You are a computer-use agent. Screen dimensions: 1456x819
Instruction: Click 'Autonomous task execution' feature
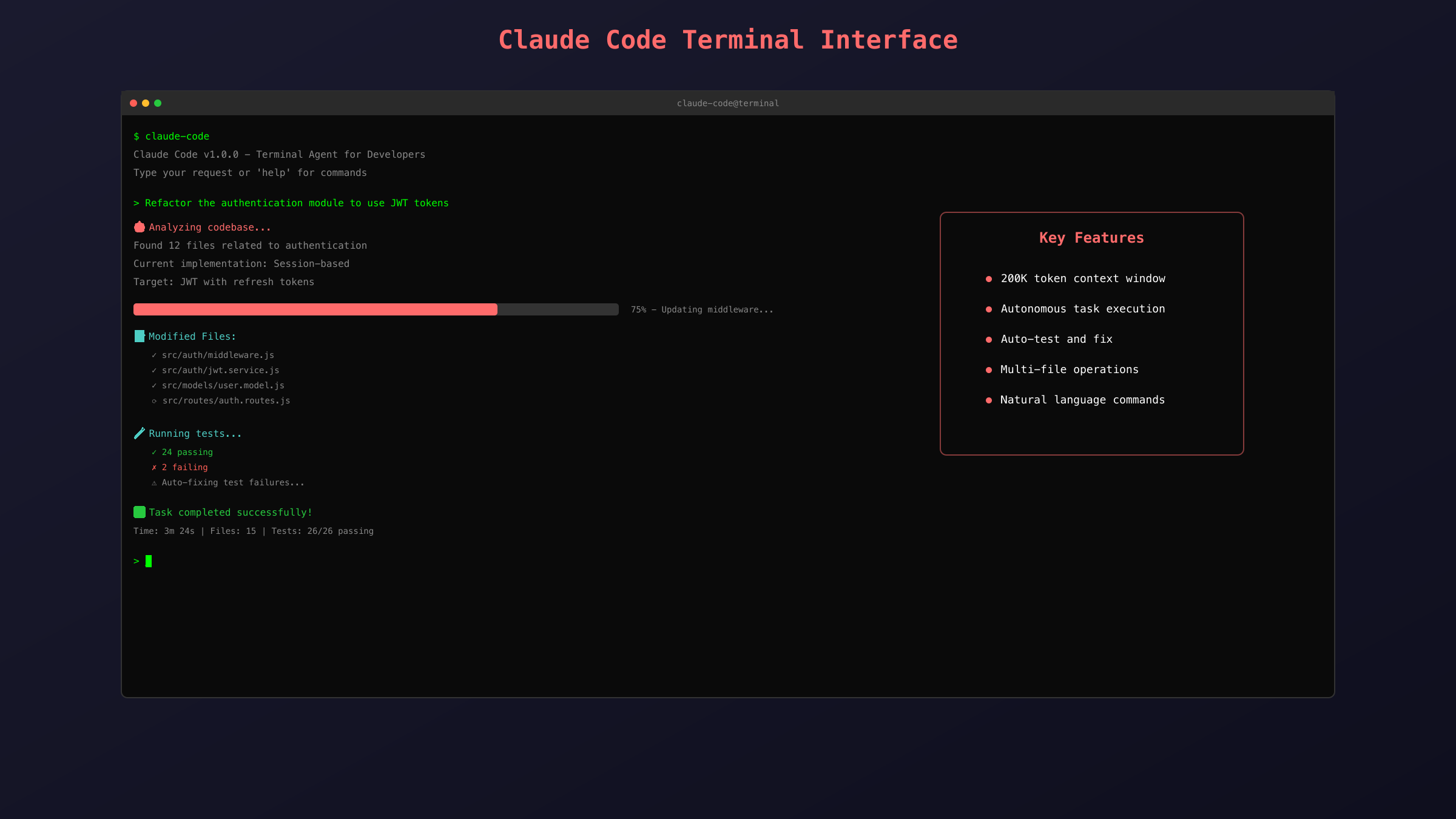click(1083, 309)
